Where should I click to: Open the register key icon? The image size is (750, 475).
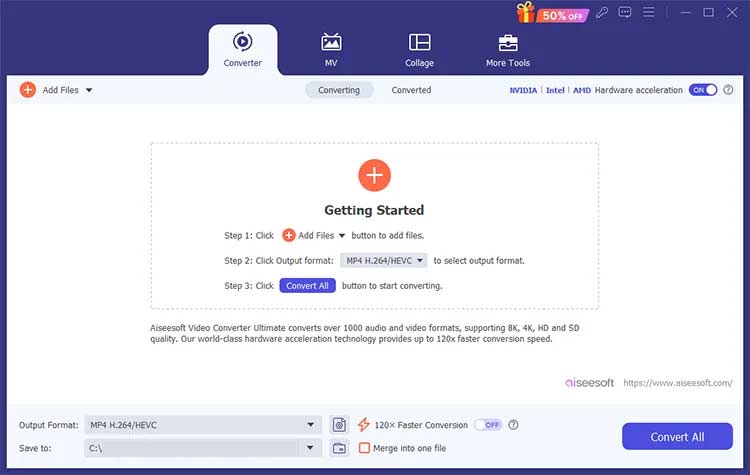pos(602,12)
